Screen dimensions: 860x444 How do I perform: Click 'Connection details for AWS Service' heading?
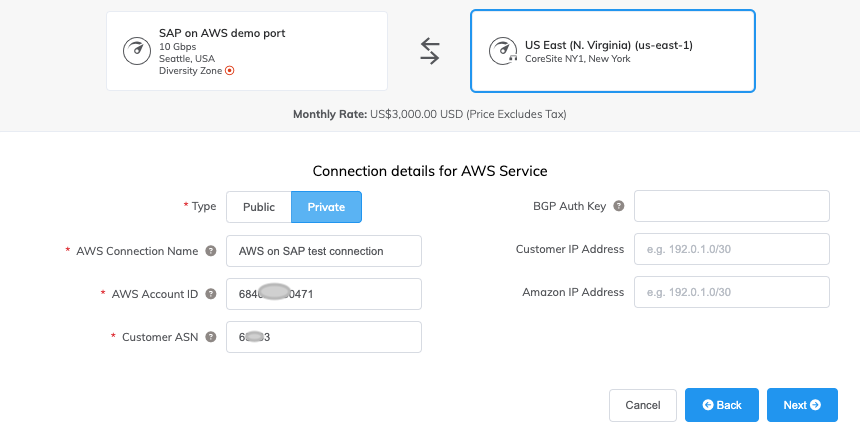[x=430, y=171]
